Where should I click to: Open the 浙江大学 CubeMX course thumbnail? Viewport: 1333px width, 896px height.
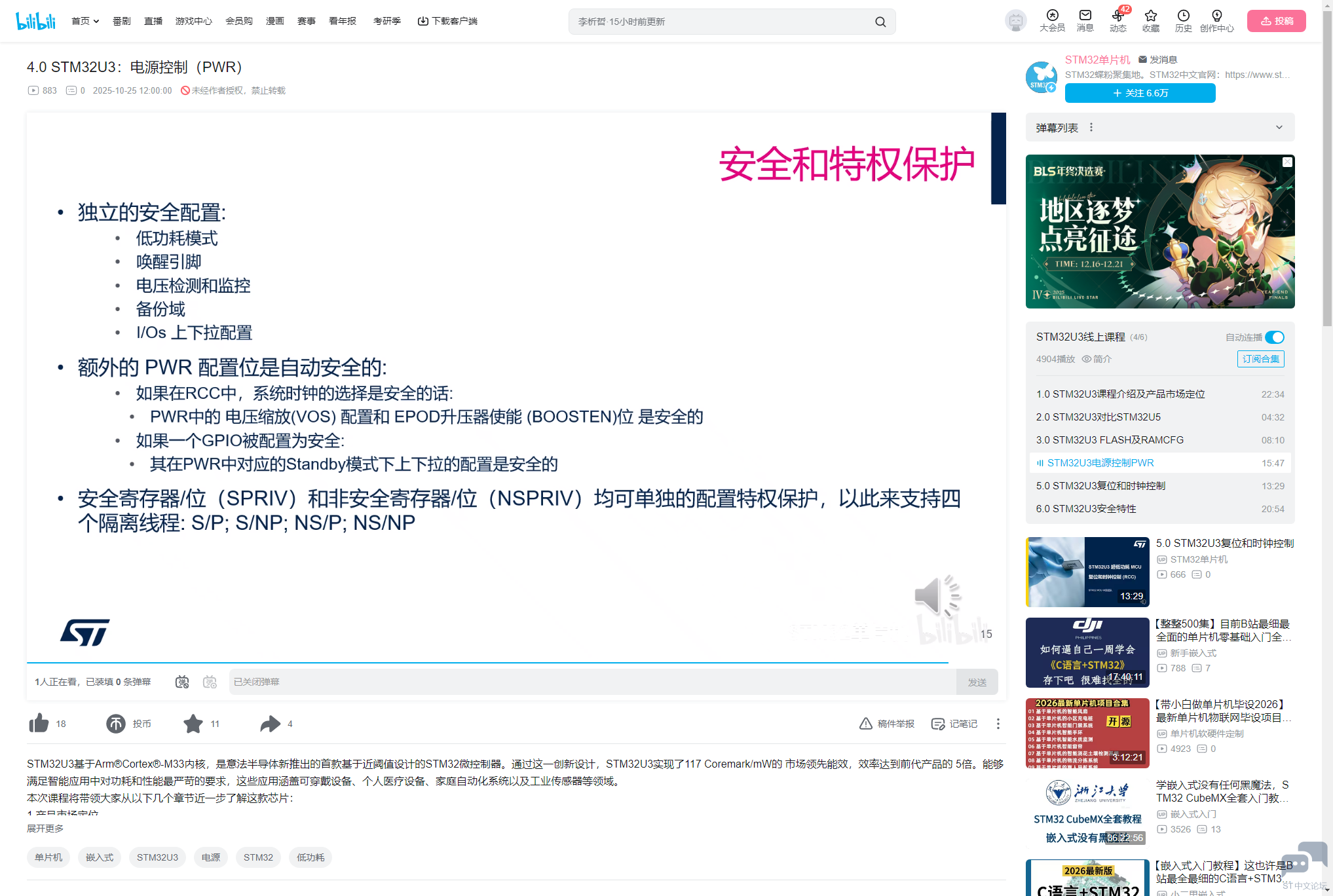pyautogui.click(x=1087, y=813)
